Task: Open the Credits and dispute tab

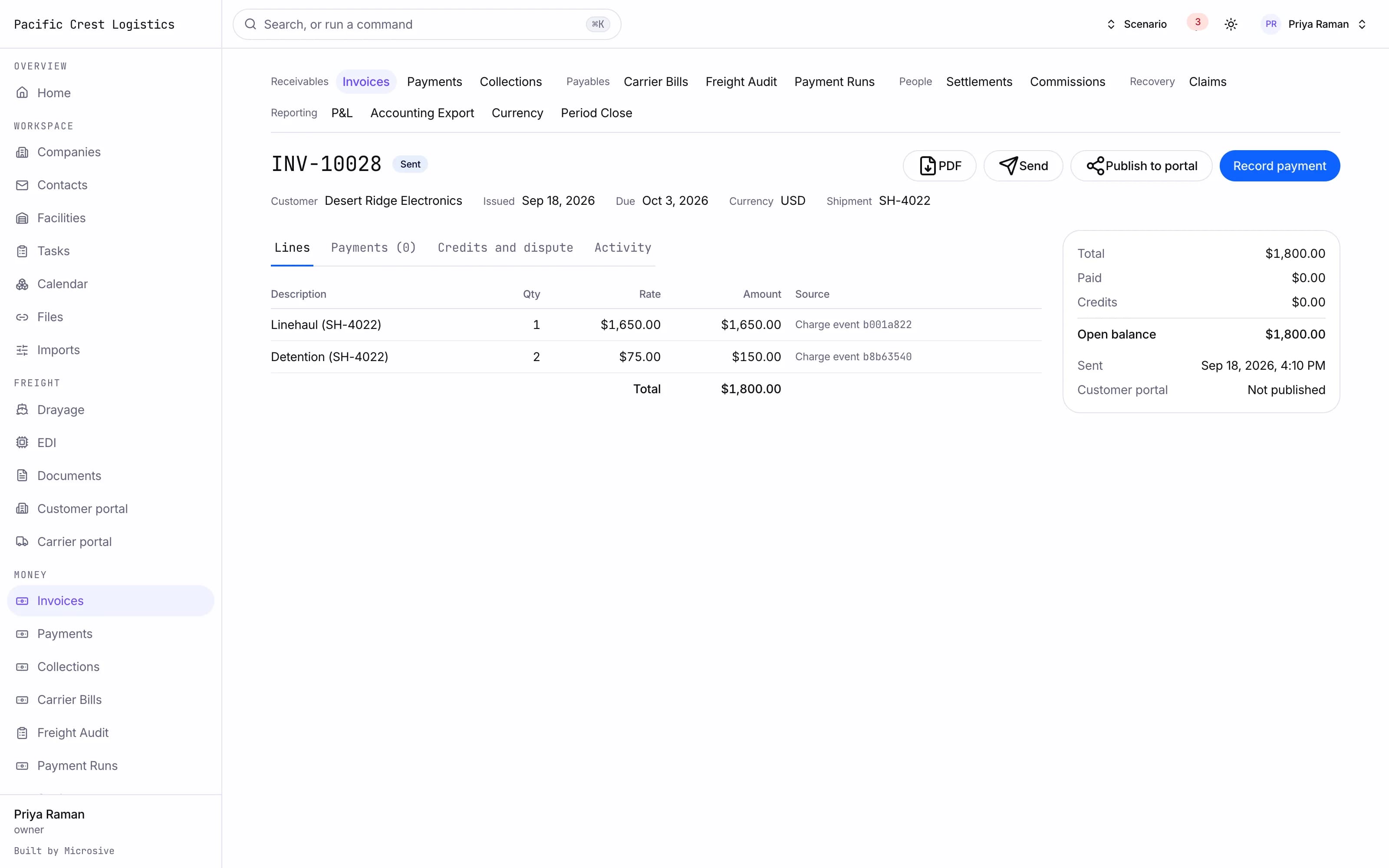Action: point(505,247)
